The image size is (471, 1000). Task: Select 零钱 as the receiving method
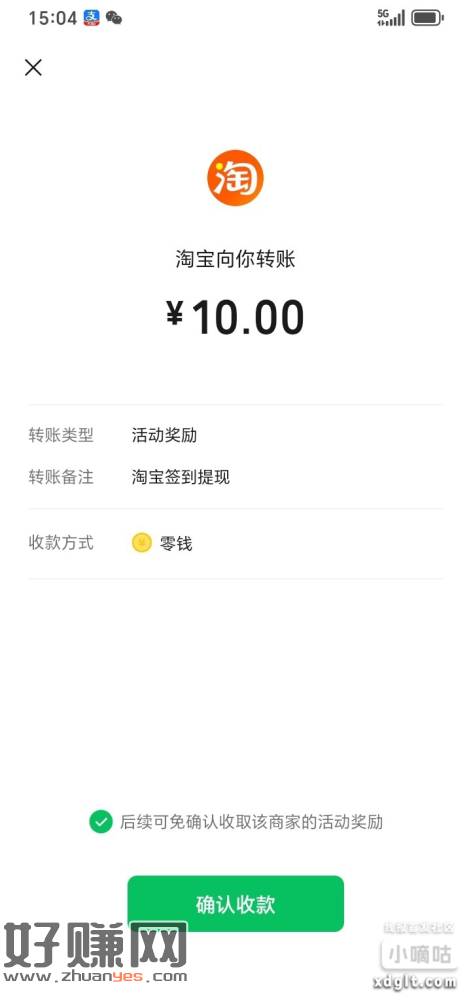click(176, 543)
